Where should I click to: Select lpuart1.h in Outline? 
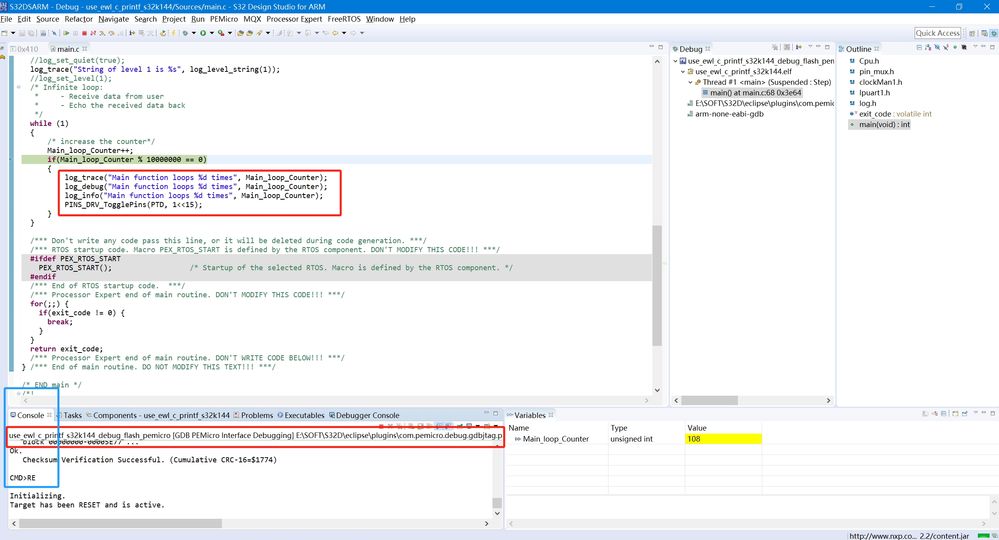(x=874, y=93)
